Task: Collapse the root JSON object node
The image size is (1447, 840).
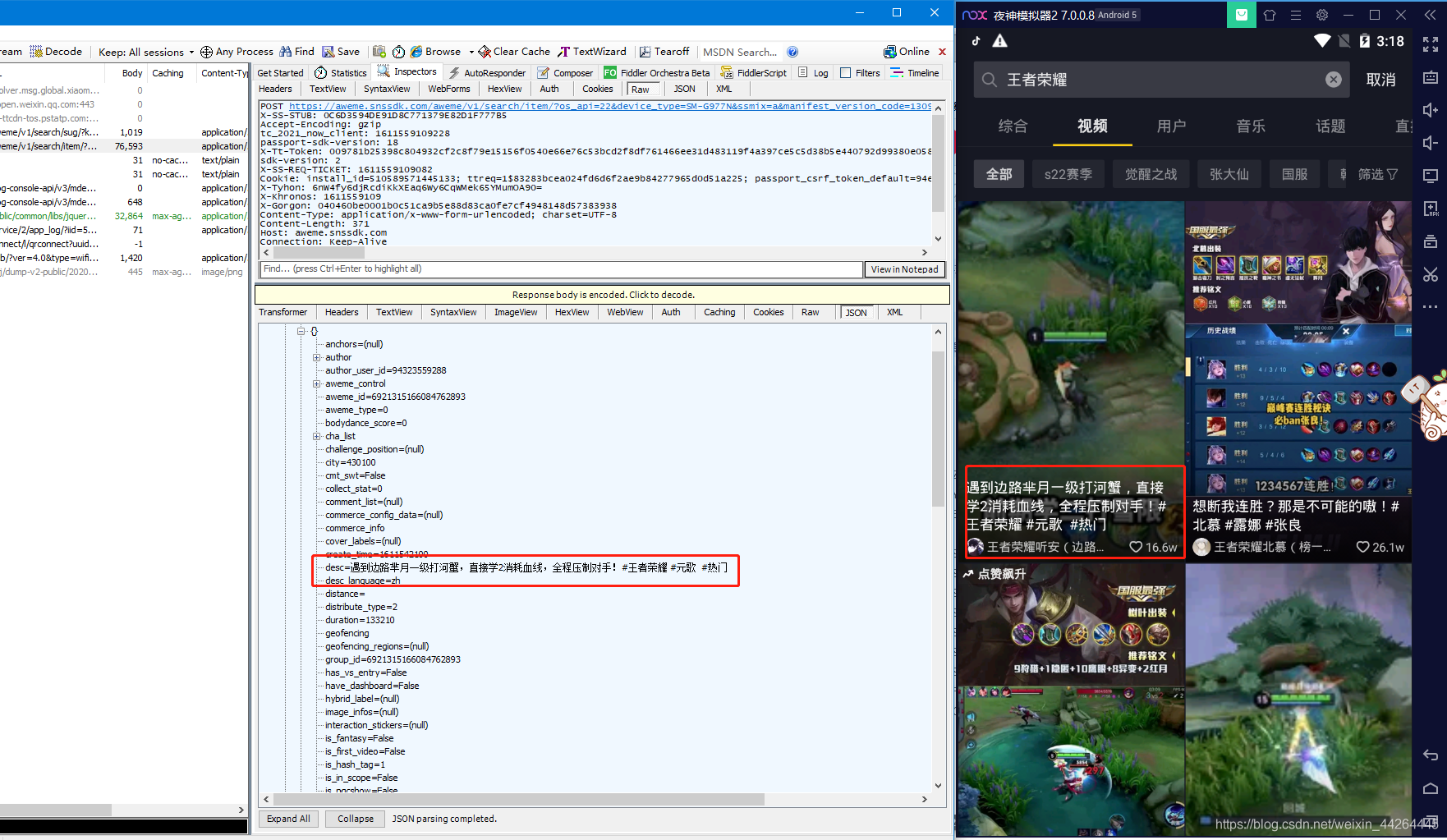Action: (301, 331)
